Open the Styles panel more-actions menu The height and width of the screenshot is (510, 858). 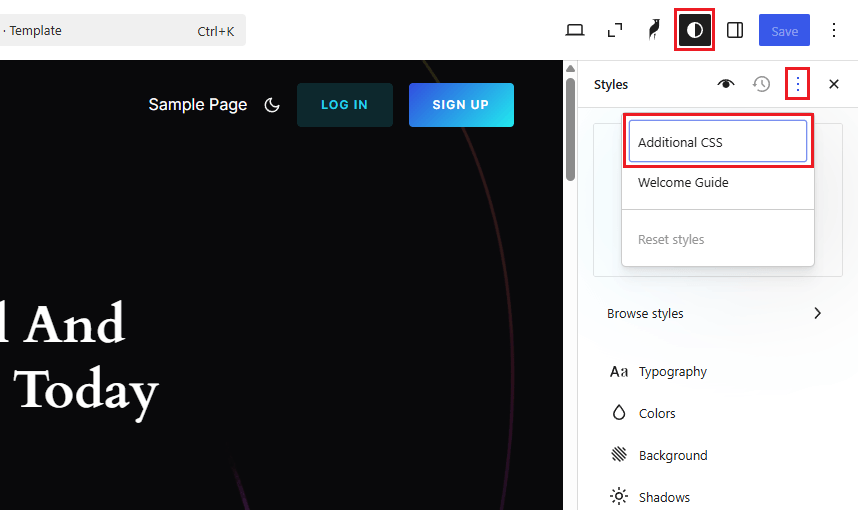797,84
